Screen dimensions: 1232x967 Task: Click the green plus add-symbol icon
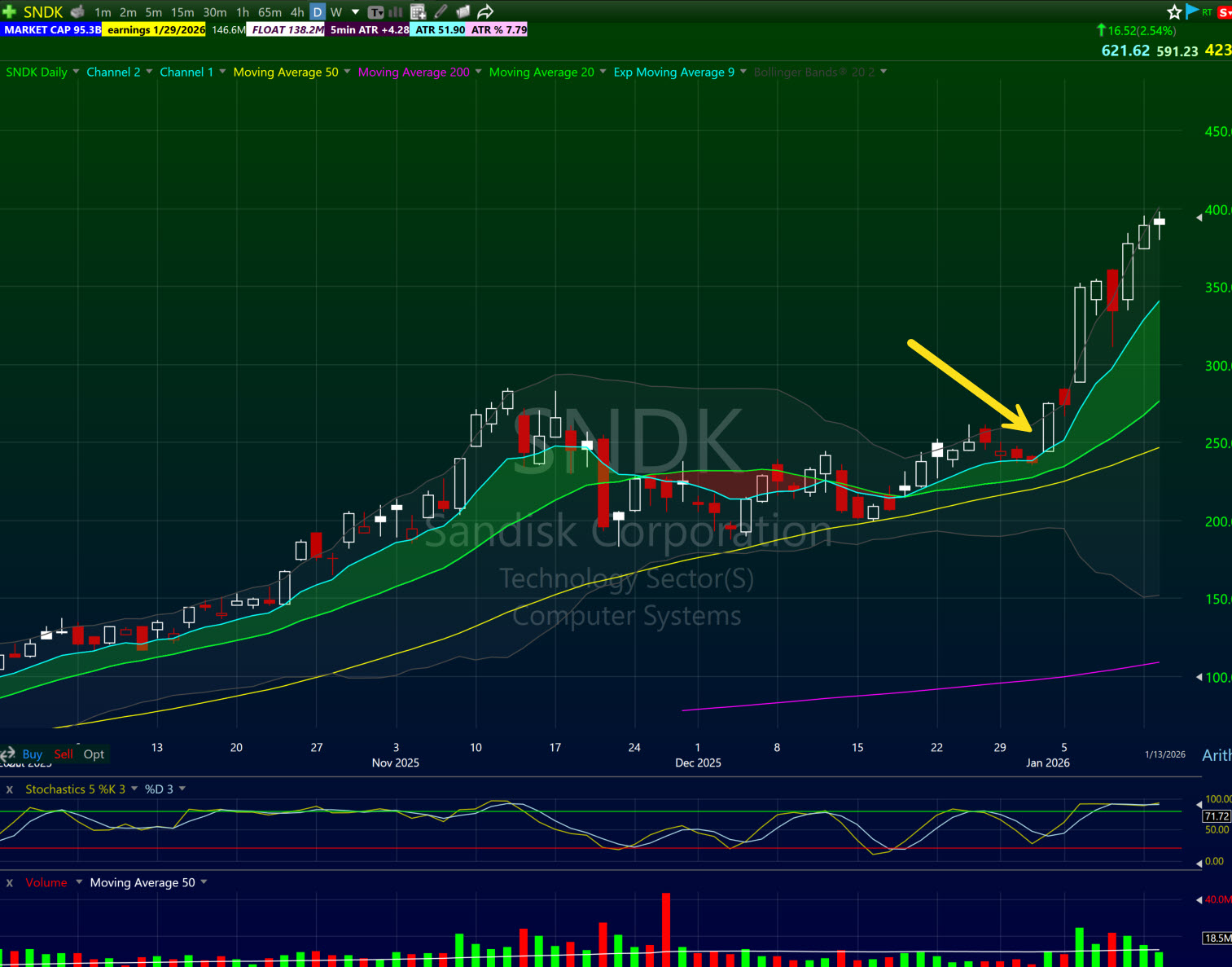point(10,11)
